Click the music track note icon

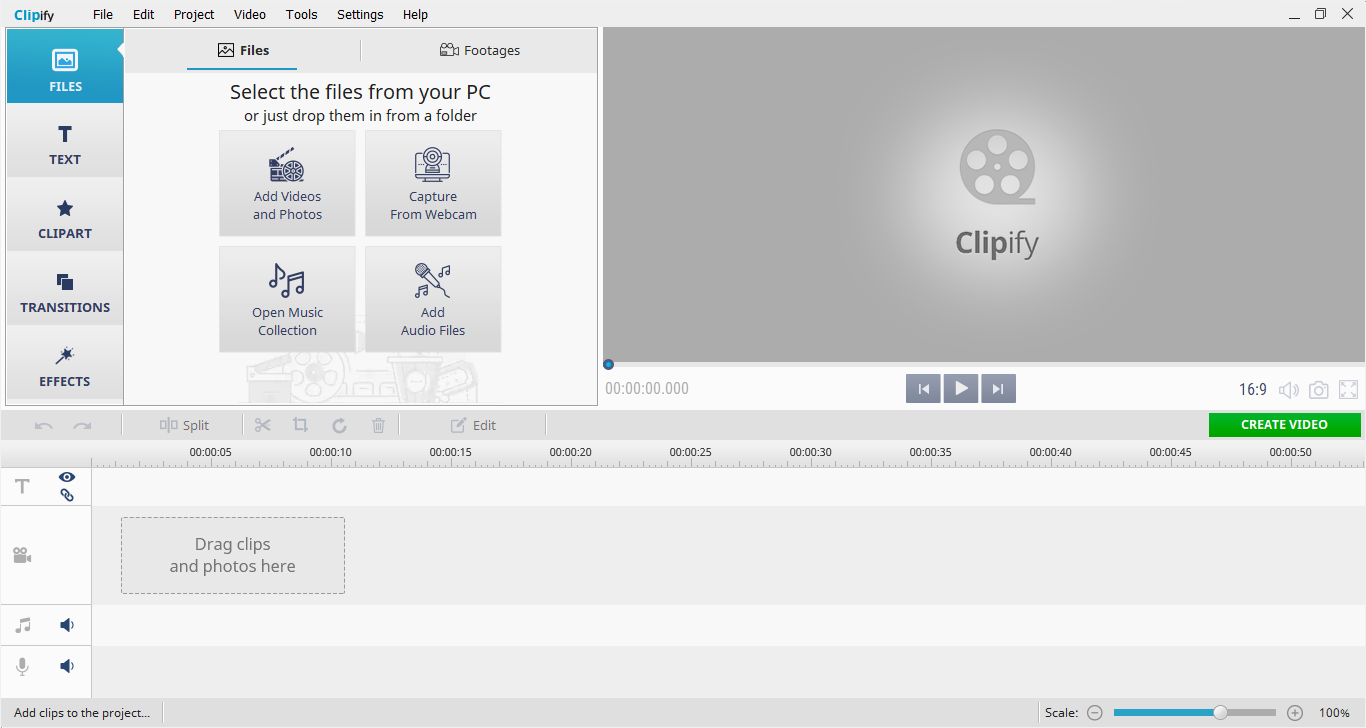(22, 625)
